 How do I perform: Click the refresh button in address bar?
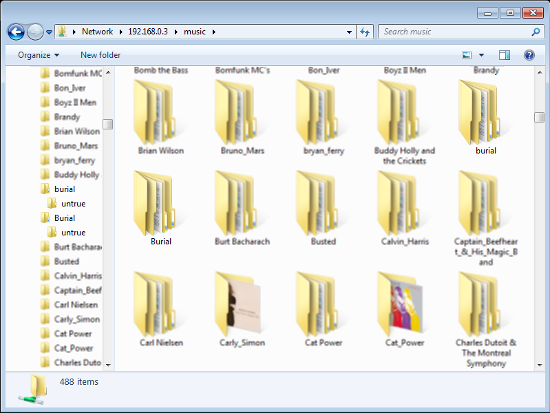[365, 32]
